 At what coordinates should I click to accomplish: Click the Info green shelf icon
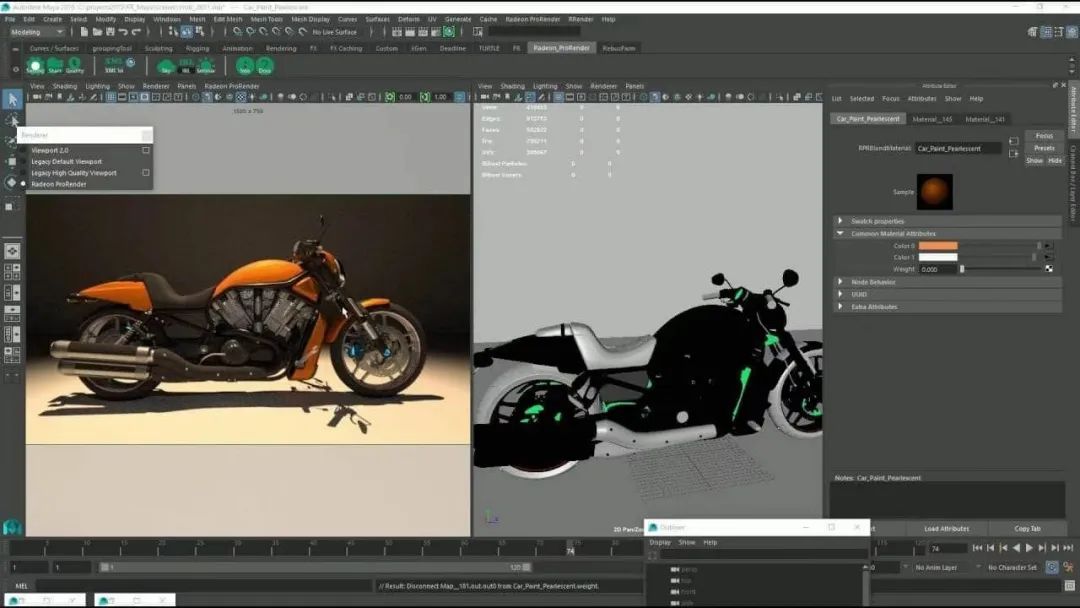click(245, 66)
